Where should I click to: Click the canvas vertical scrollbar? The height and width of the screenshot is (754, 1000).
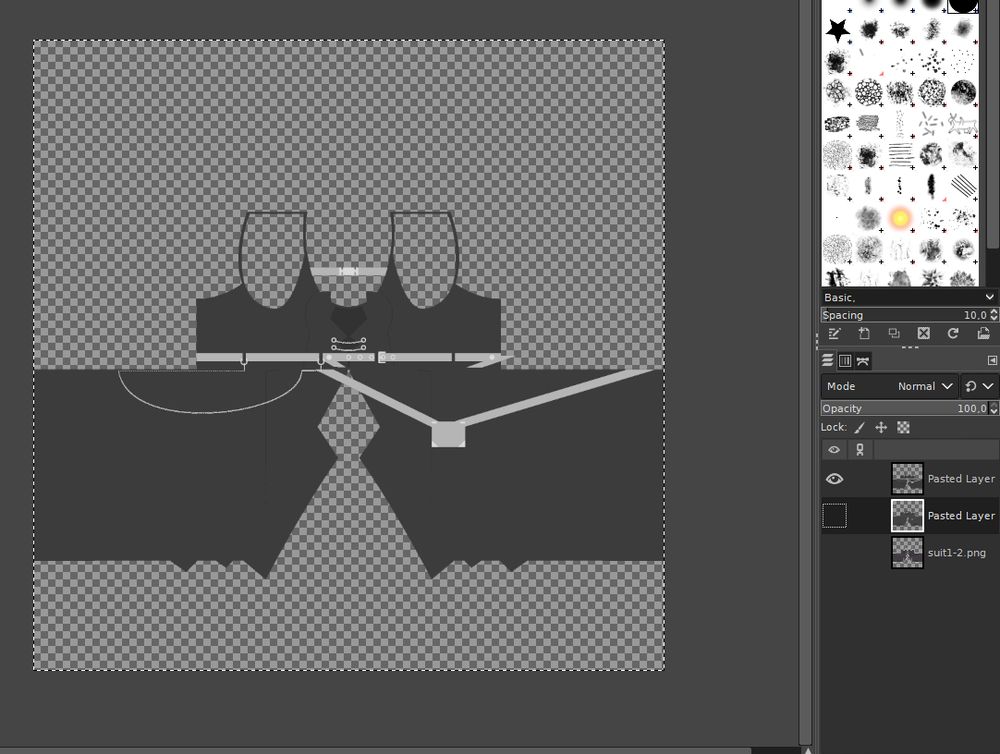click(x=806, y=370)
